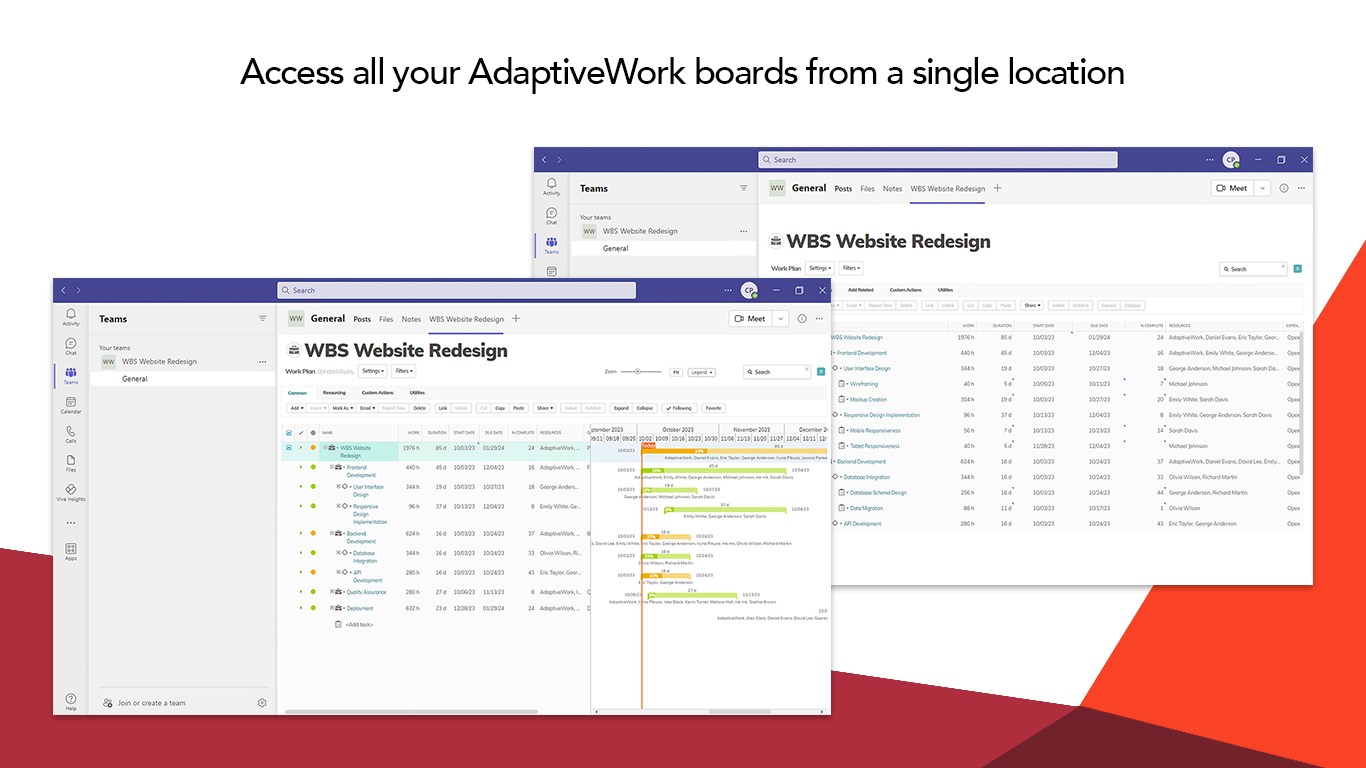Go back in front Teams window
Image resolution: width=1366 pixels, height=768 pixels.
pyautogui.click(x=64, y=291)
